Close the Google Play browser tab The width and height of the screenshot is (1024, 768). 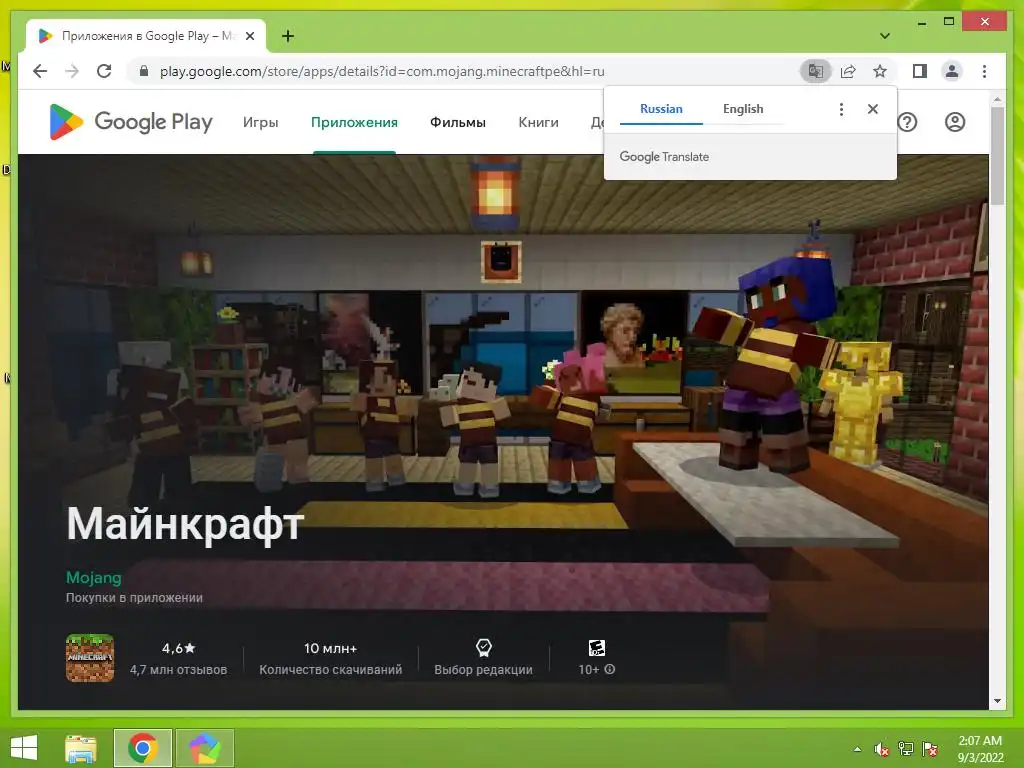coord(249,36)
